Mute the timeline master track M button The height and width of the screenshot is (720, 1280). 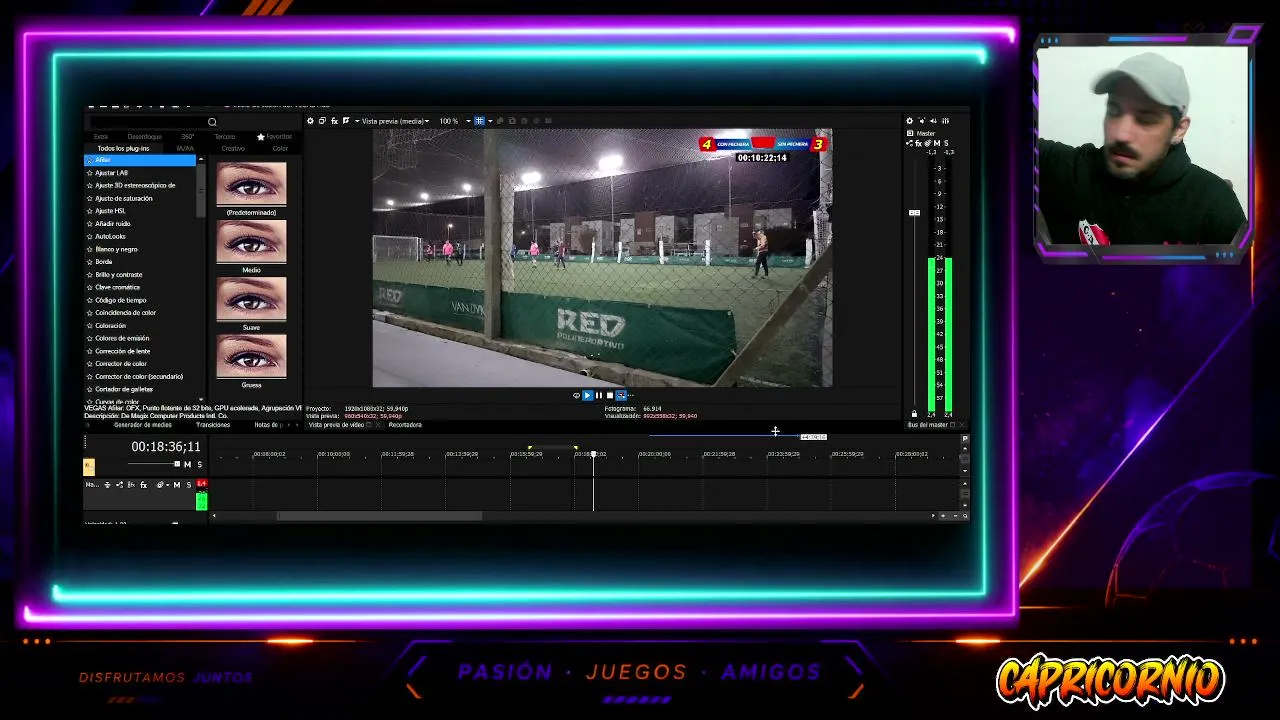point(187,464)
